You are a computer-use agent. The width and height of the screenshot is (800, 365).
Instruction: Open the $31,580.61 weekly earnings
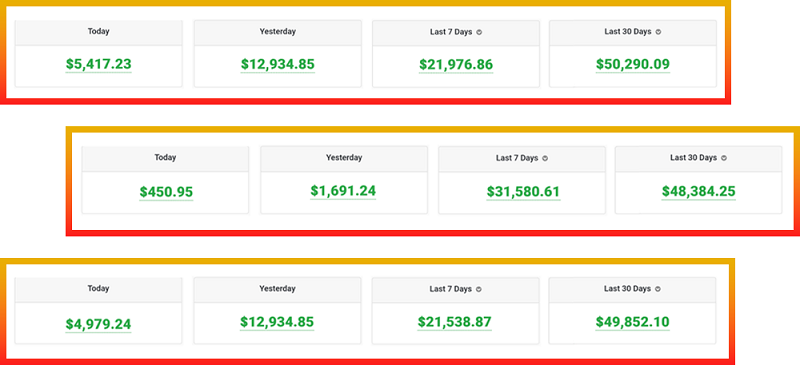(523, 192)
